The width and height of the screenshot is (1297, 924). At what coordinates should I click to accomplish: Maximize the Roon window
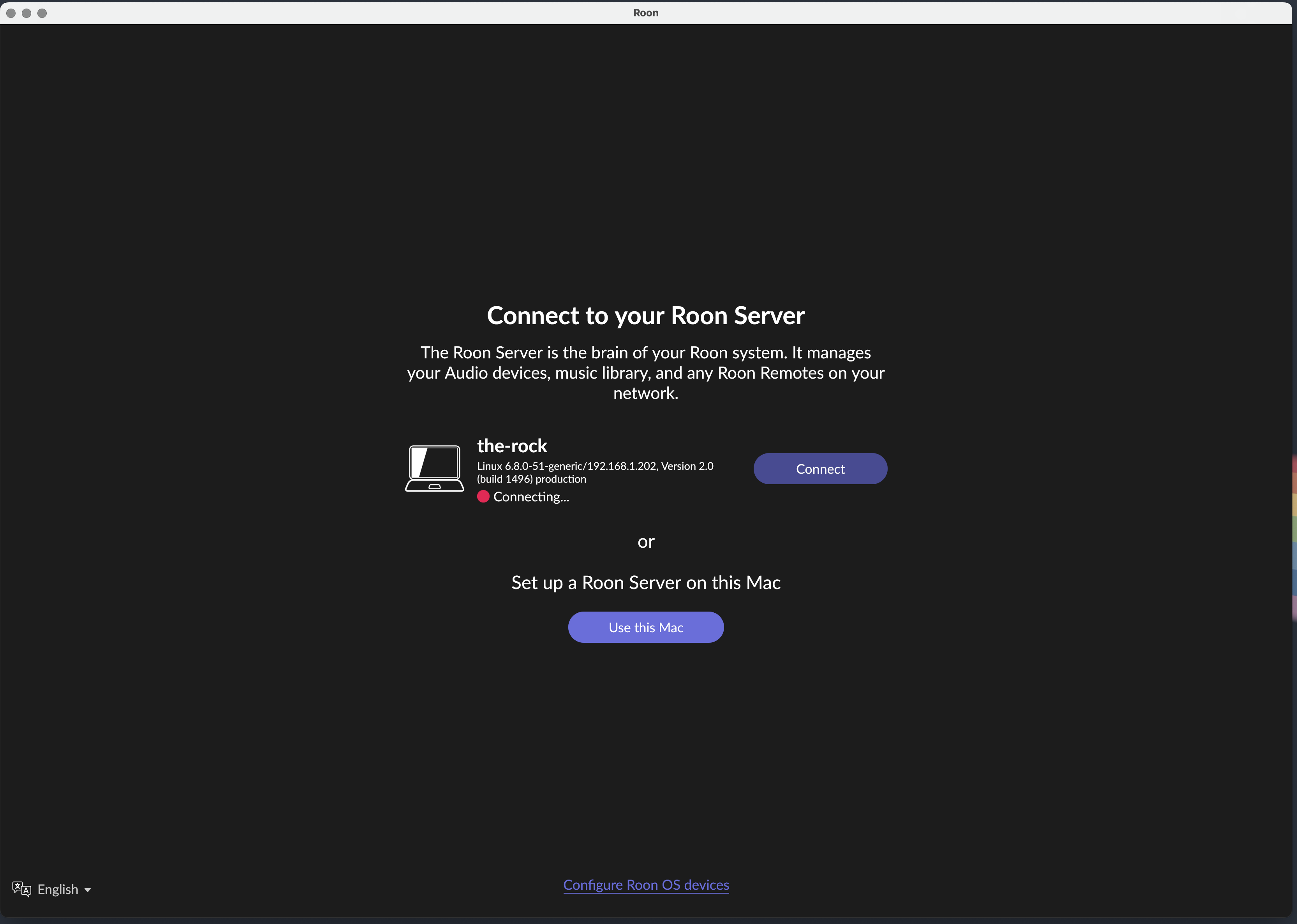pos(42,13)
